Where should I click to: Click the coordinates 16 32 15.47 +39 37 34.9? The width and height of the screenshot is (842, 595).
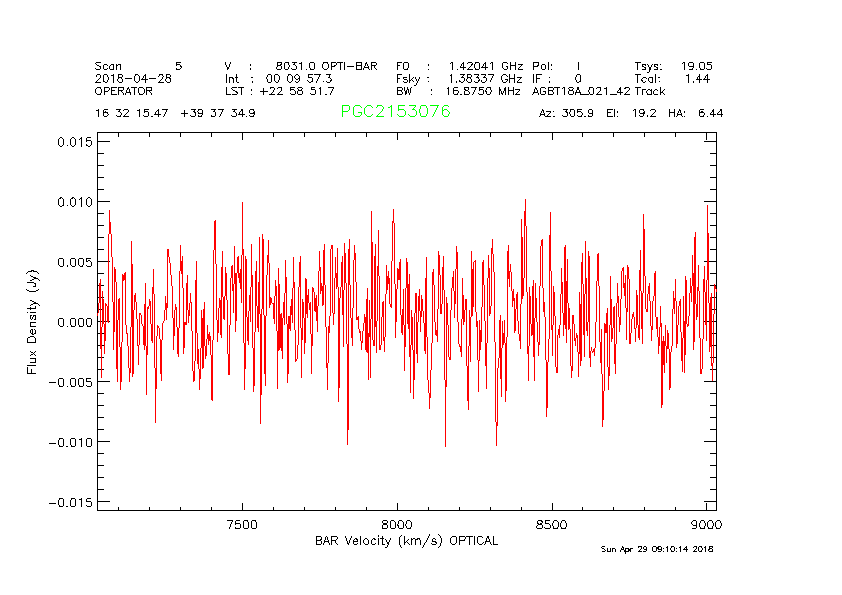click(175, 113)
